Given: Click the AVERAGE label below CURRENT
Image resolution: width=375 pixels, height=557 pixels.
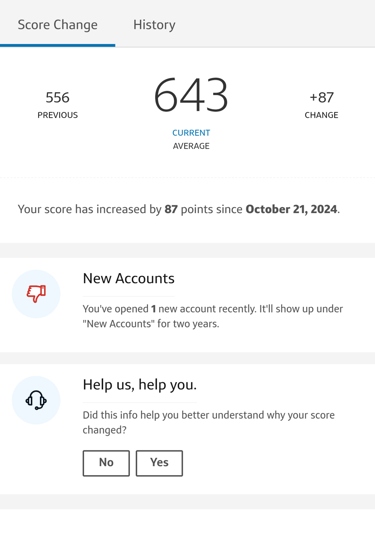Looking at the screenshot, I should (x=191, y=146).
